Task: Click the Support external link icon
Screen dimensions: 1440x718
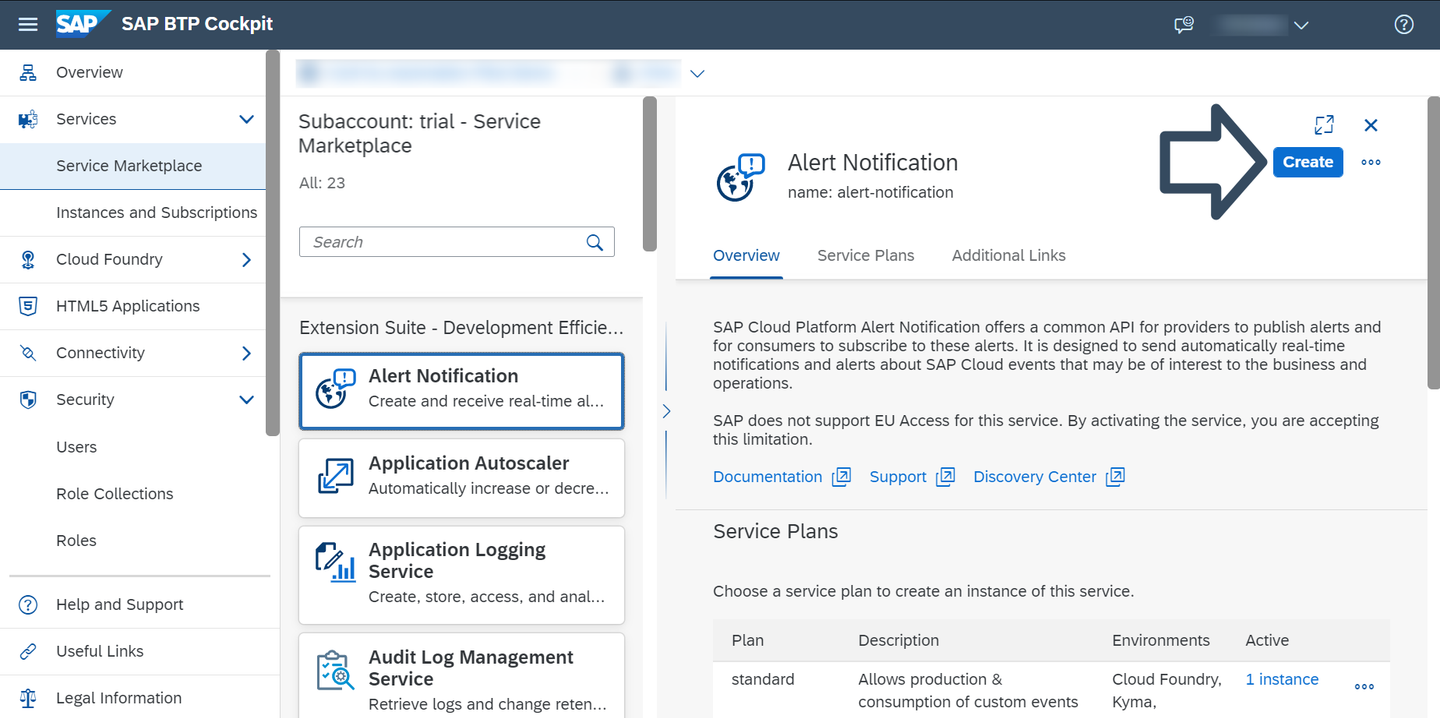Action: click(945, 477)
